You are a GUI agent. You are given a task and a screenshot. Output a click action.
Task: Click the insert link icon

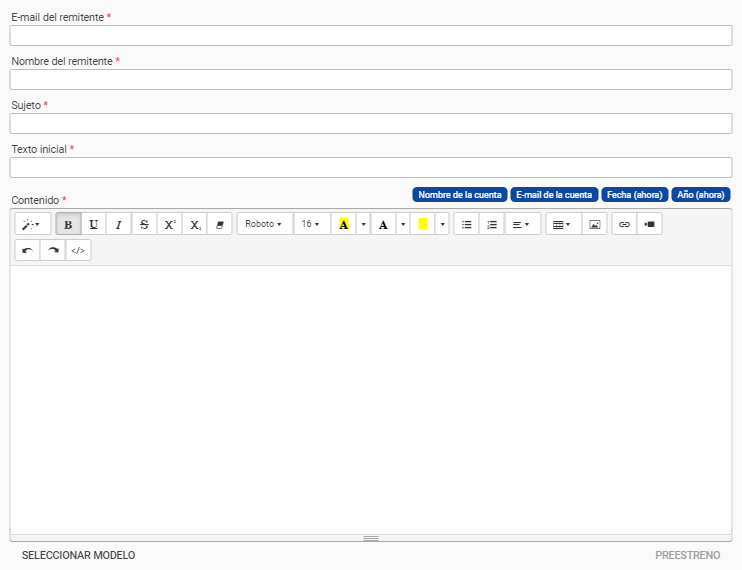point(624,224)
